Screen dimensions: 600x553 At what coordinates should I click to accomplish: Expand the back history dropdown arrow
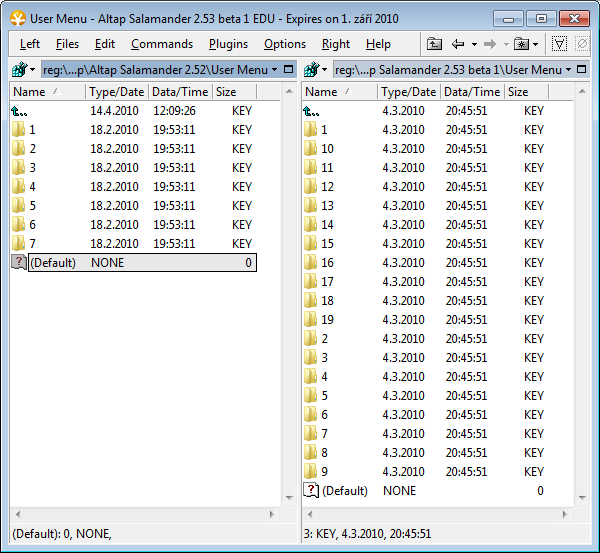[474, 44]
